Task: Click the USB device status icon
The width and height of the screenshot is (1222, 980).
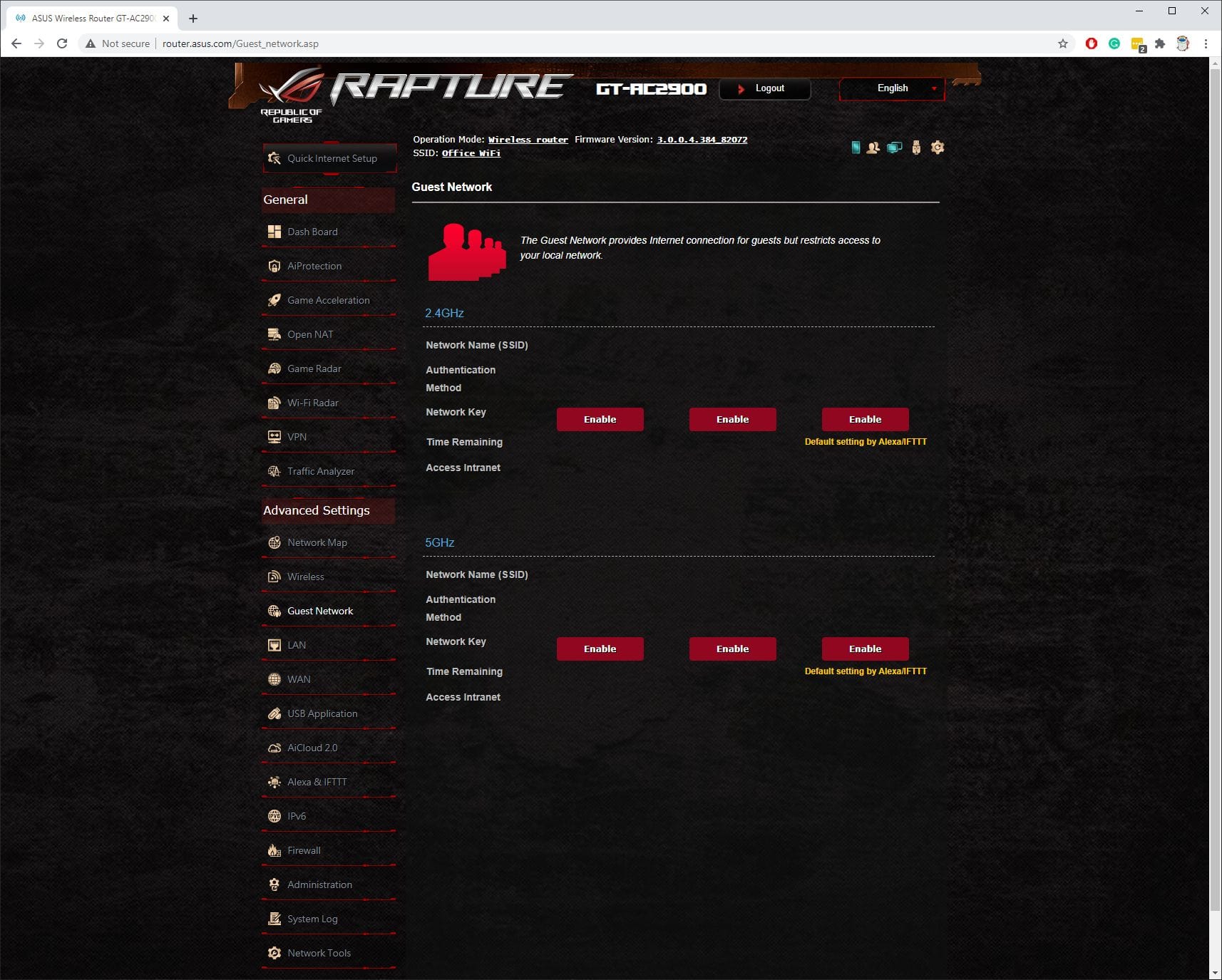Action: tap(916, 148)
